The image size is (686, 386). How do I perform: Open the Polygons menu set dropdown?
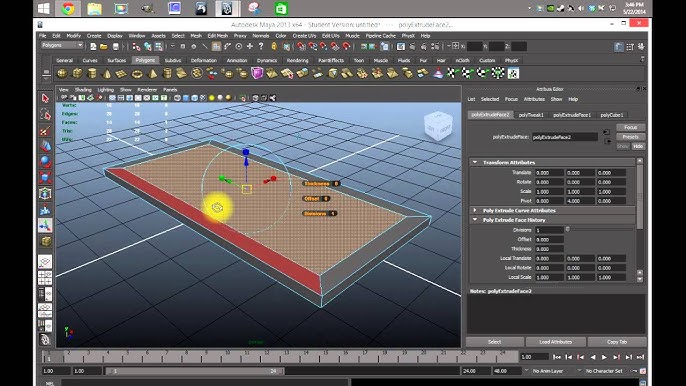[x=62, y=45]
